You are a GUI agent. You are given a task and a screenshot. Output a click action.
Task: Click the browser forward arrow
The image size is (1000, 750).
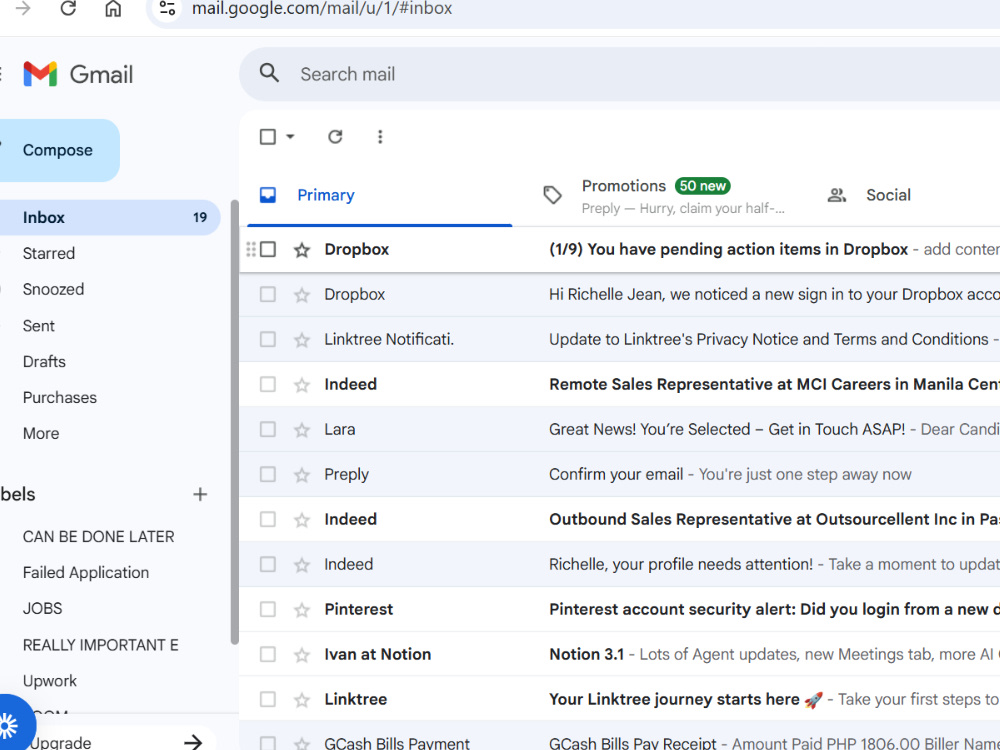[x=23, y=8]
